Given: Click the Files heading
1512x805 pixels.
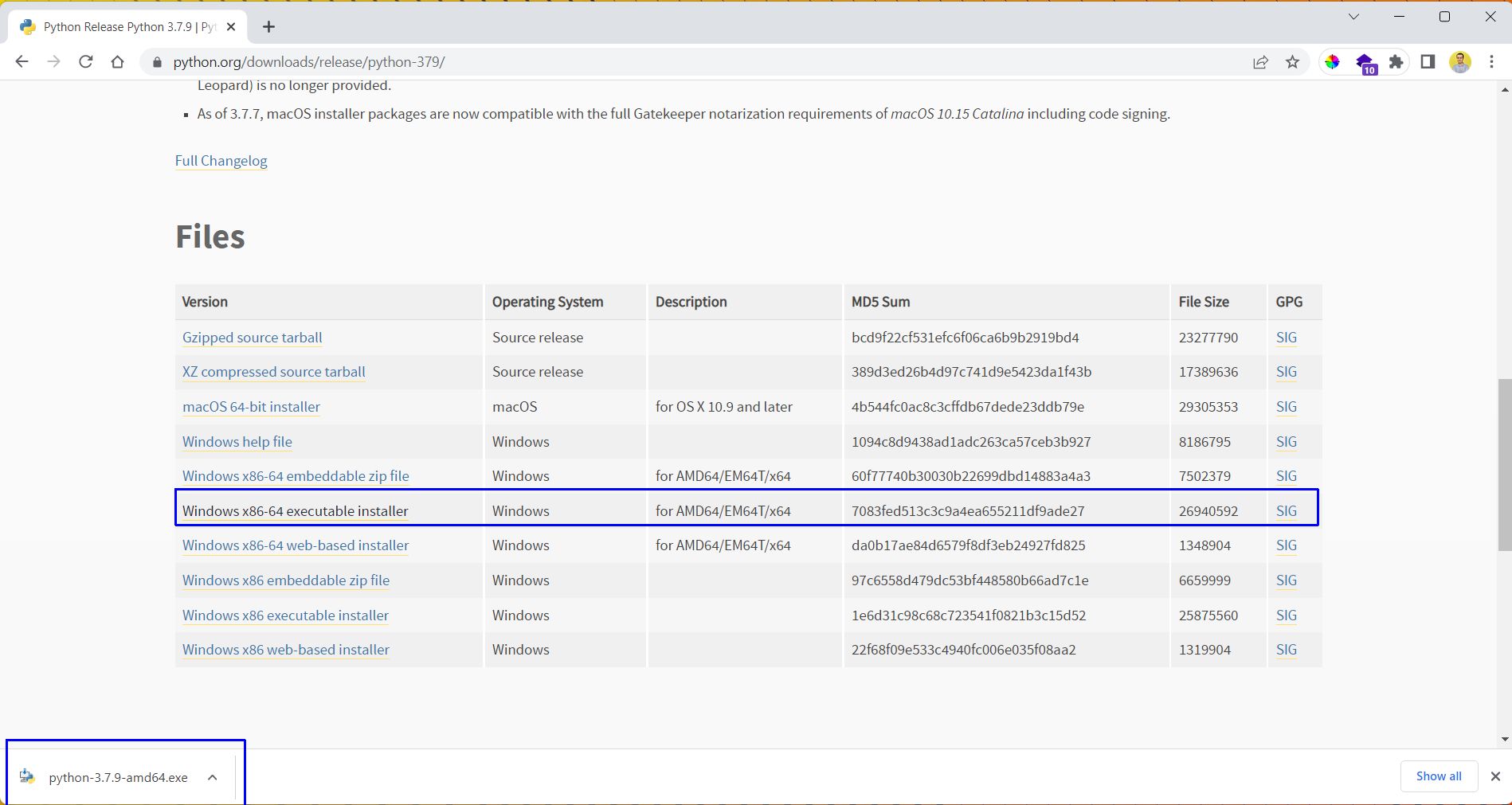Looking at the screenshot, I should click(210, 236).
